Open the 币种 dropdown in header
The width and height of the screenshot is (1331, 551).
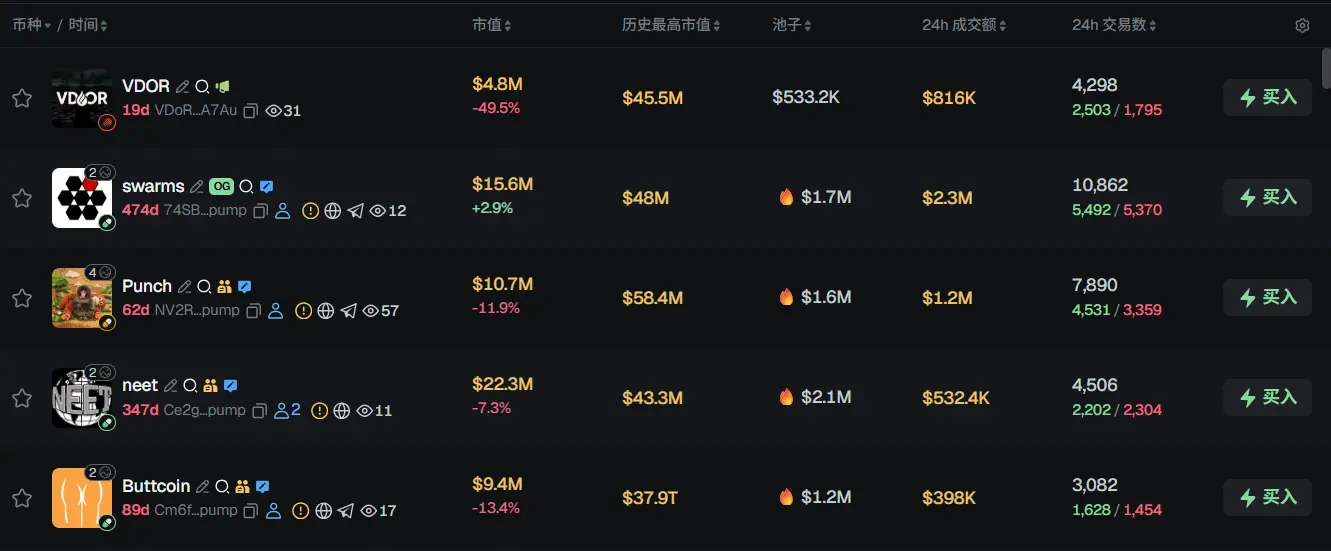click(x=32, y=25)
